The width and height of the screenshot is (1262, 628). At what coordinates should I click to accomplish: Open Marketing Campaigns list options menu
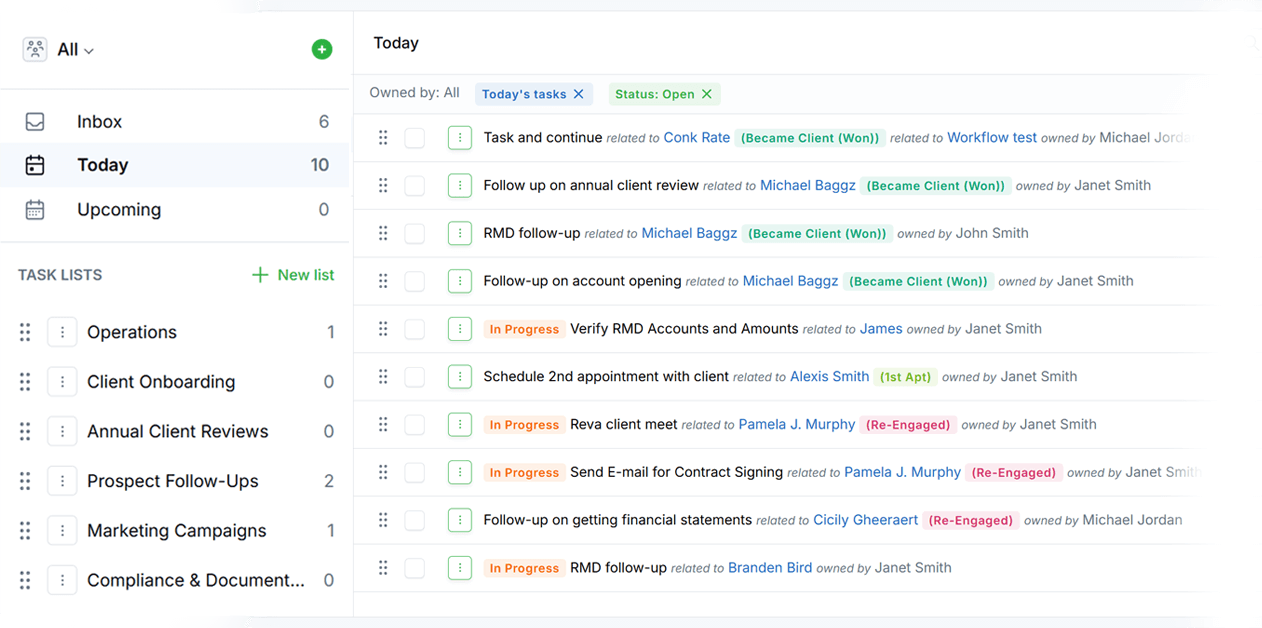62,531
